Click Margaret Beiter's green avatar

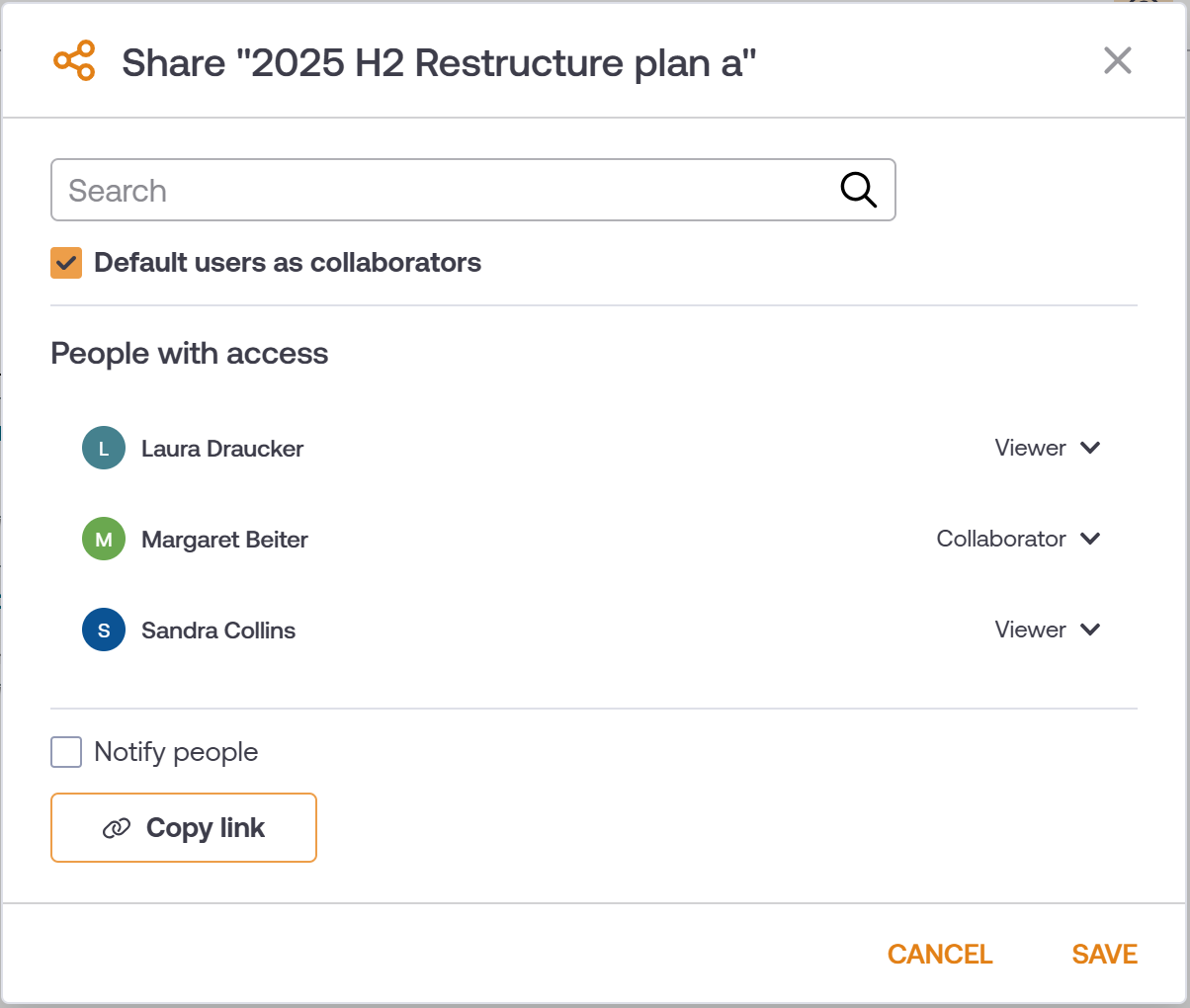[104, 540]
